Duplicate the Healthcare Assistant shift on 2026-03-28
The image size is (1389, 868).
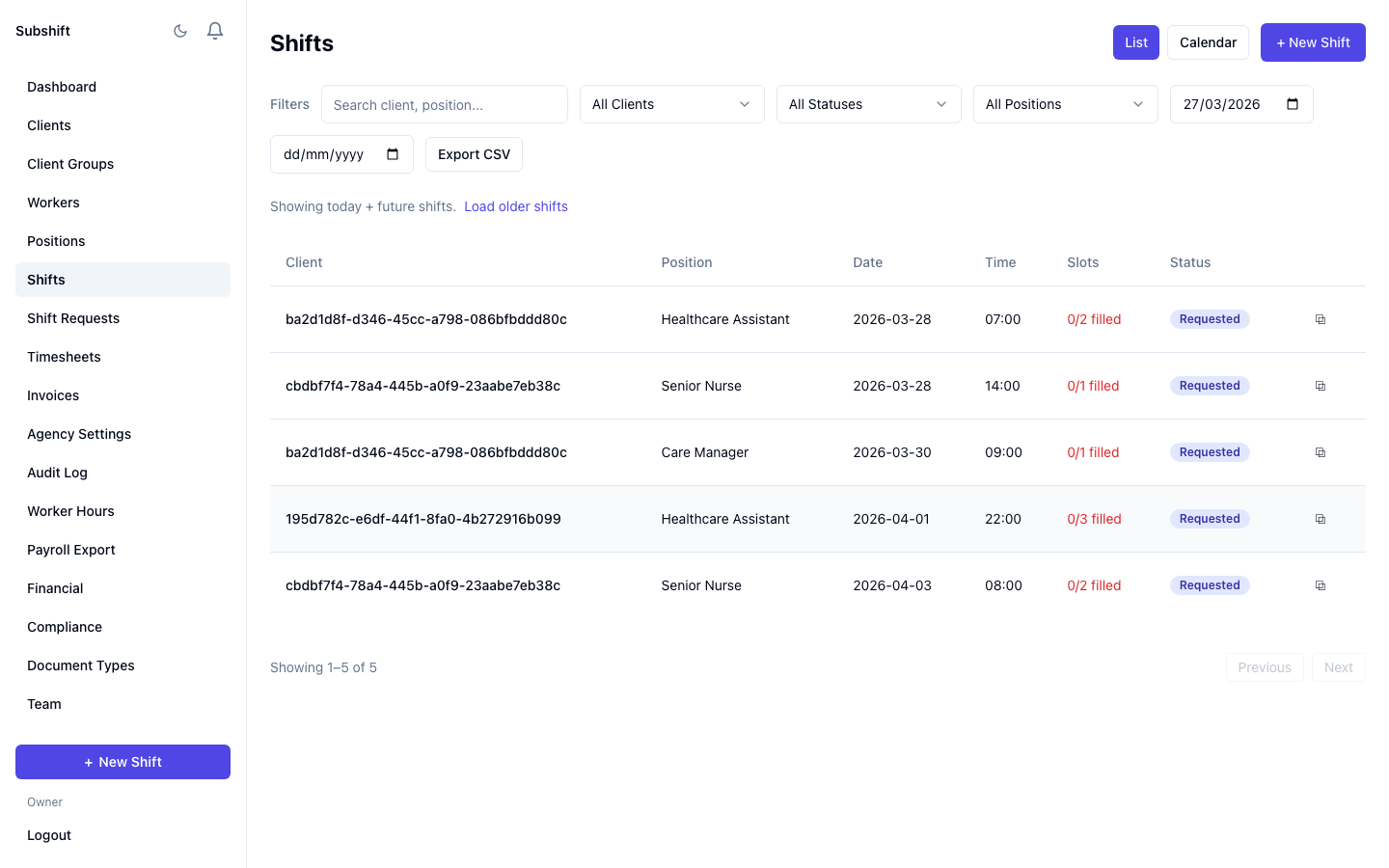click(x=1320, y=318)
